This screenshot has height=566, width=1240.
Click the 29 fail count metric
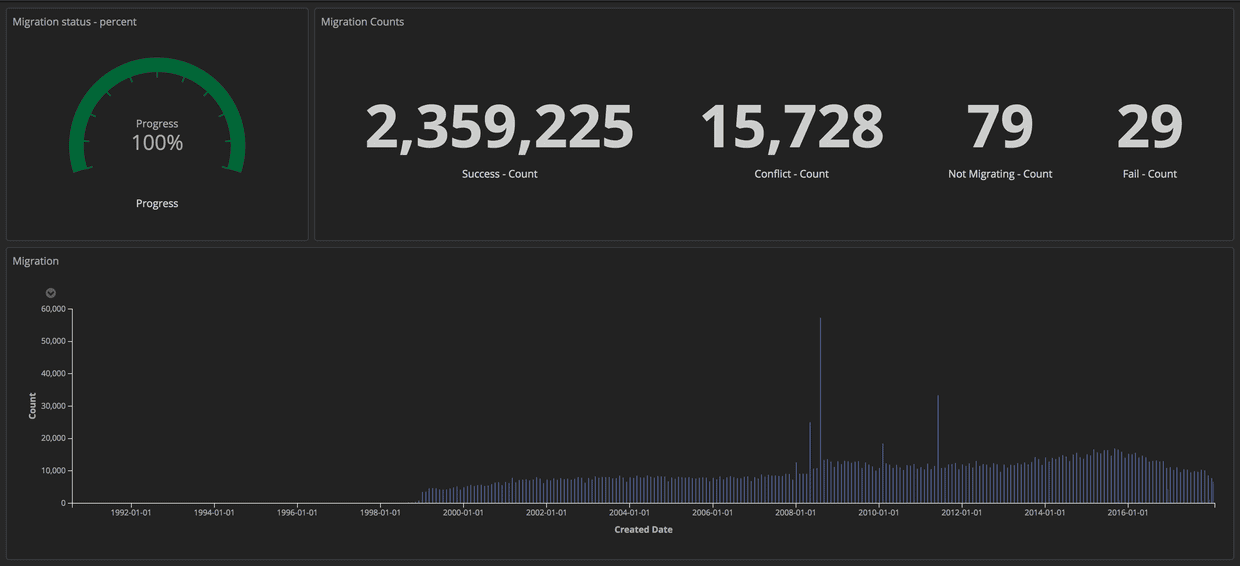(x=1149, y=128)
